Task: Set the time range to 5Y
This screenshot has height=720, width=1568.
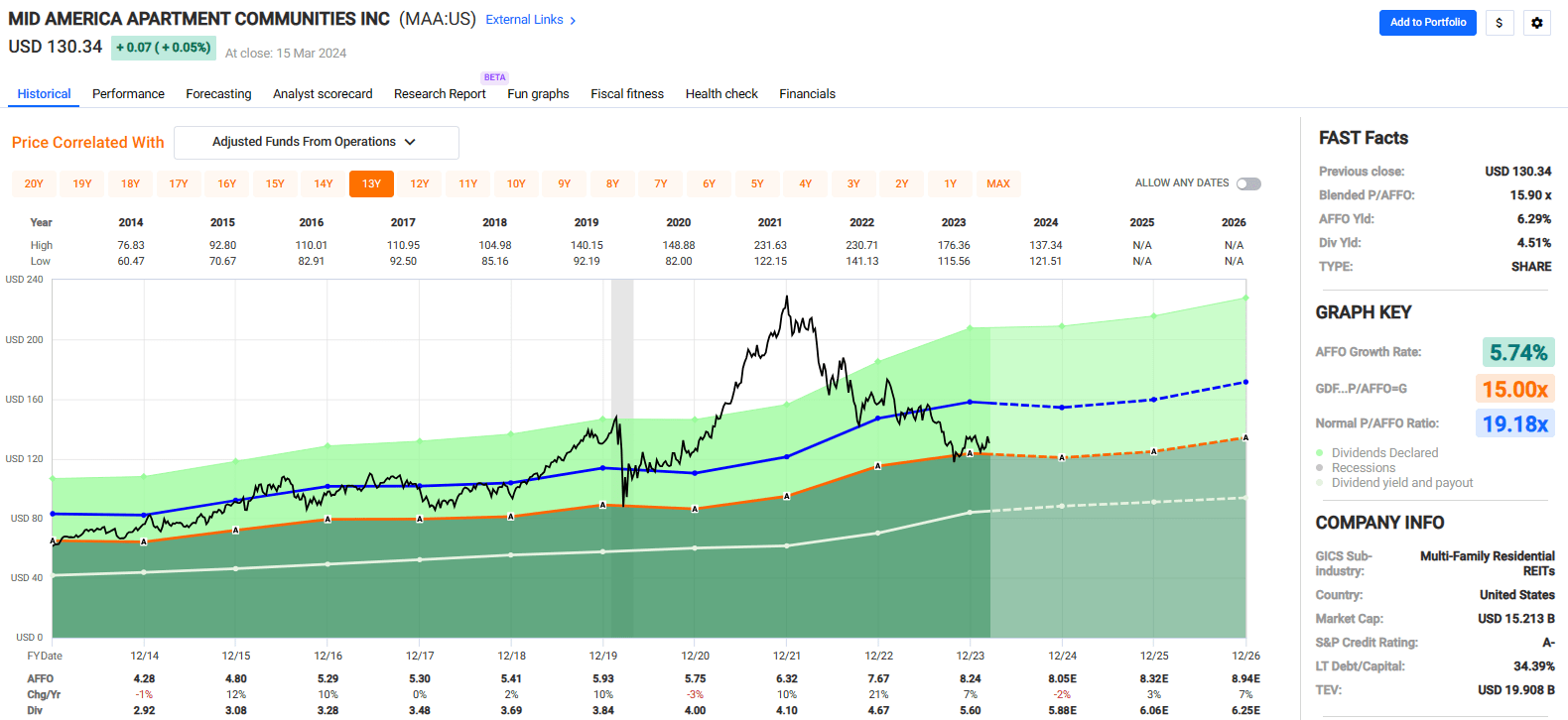Action: click(x=757, y=183)
